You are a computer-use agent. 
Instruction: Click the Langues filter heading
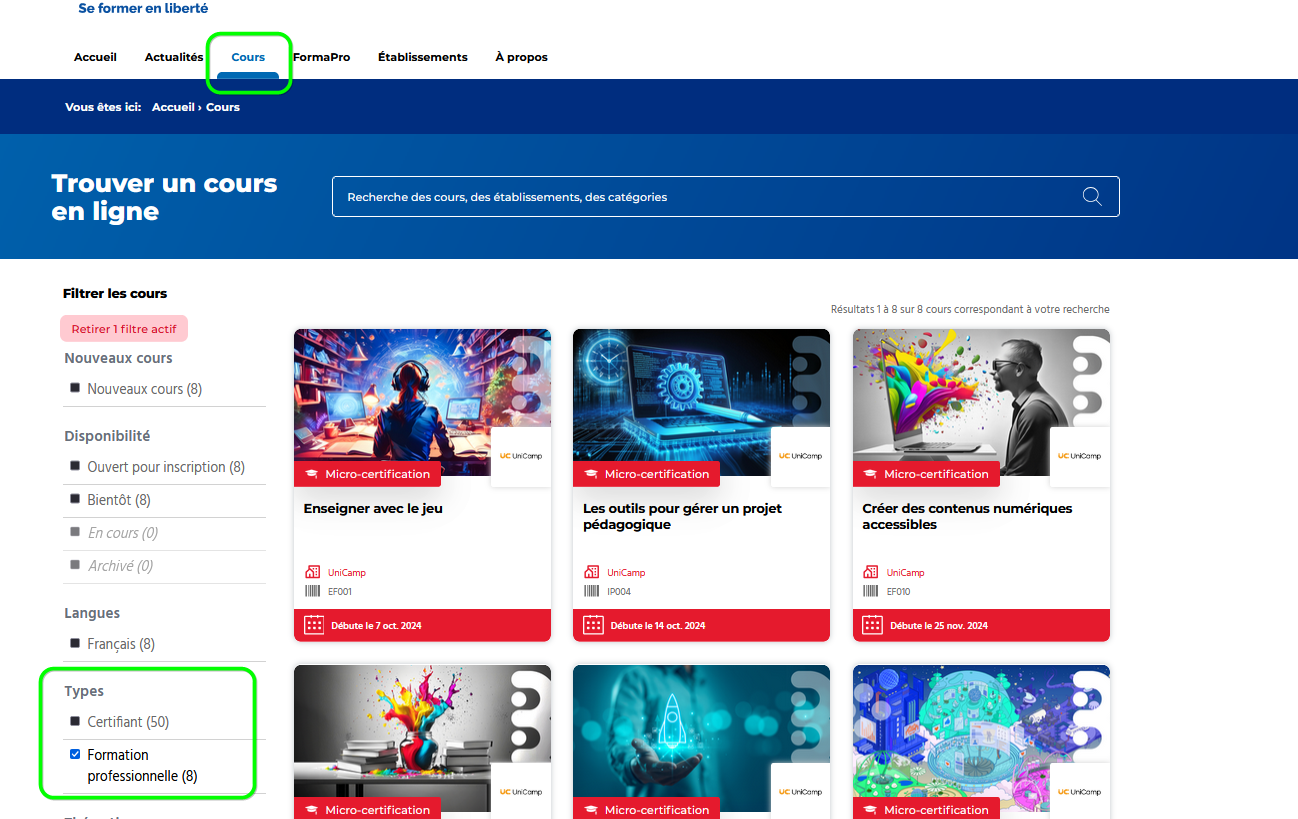(92, 613)
